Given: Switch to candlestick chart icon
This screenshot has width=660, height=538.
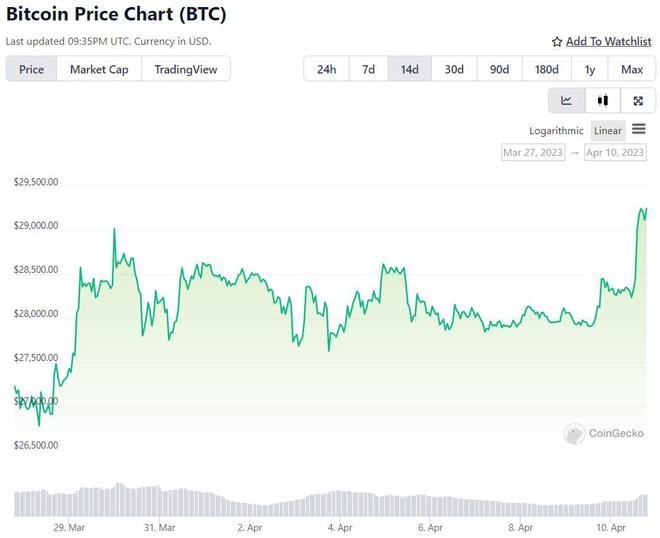Looking at the screenshot, I should point(602,100).
